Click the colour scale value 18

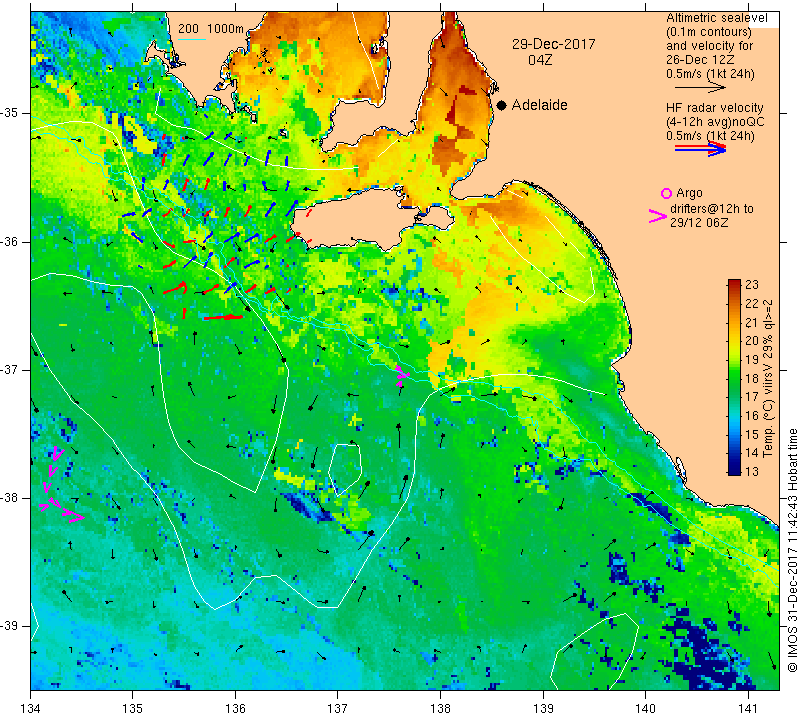click(x=752, y=378)
